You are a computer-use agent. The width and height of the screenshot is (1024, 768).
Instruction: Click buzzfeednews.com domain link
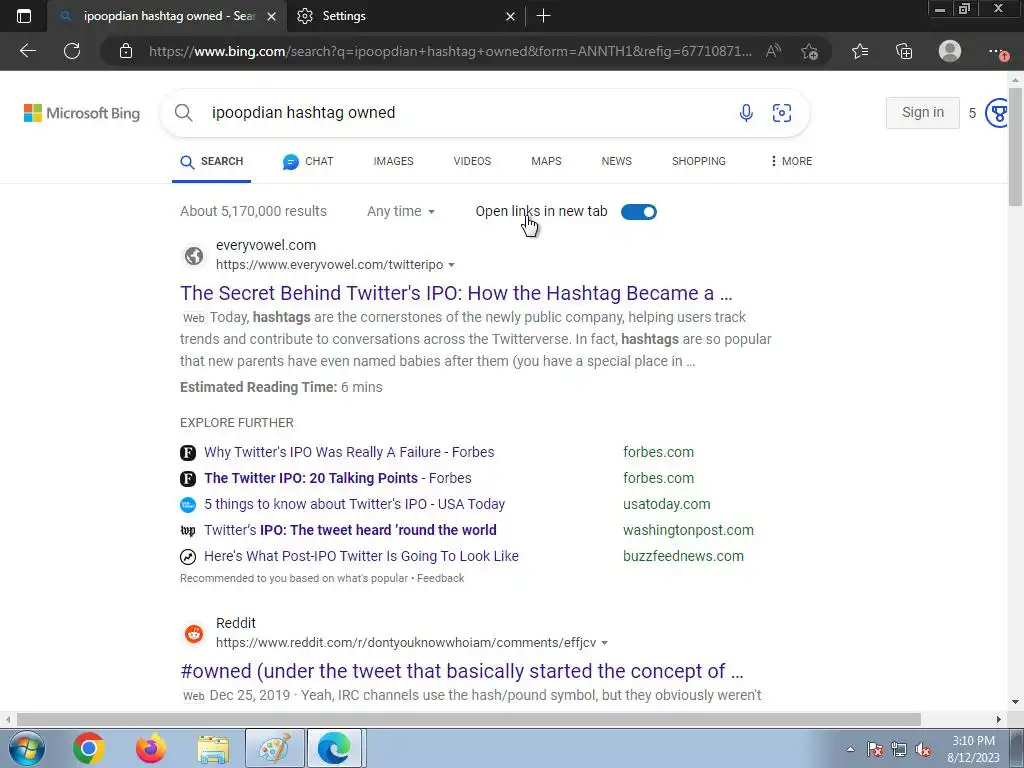tap(683, 556)
